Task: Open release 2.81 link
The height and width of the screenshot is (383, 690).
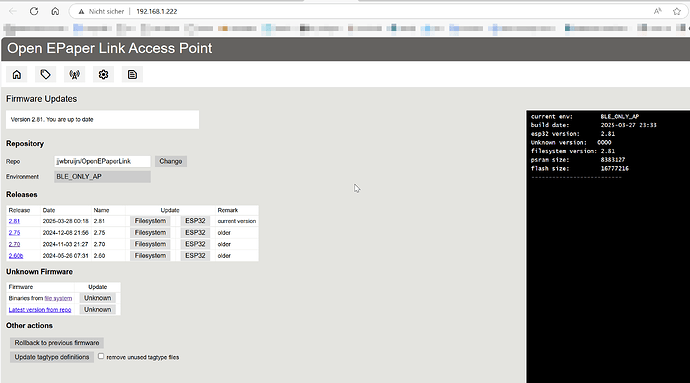Action: [x=14, y=221]
